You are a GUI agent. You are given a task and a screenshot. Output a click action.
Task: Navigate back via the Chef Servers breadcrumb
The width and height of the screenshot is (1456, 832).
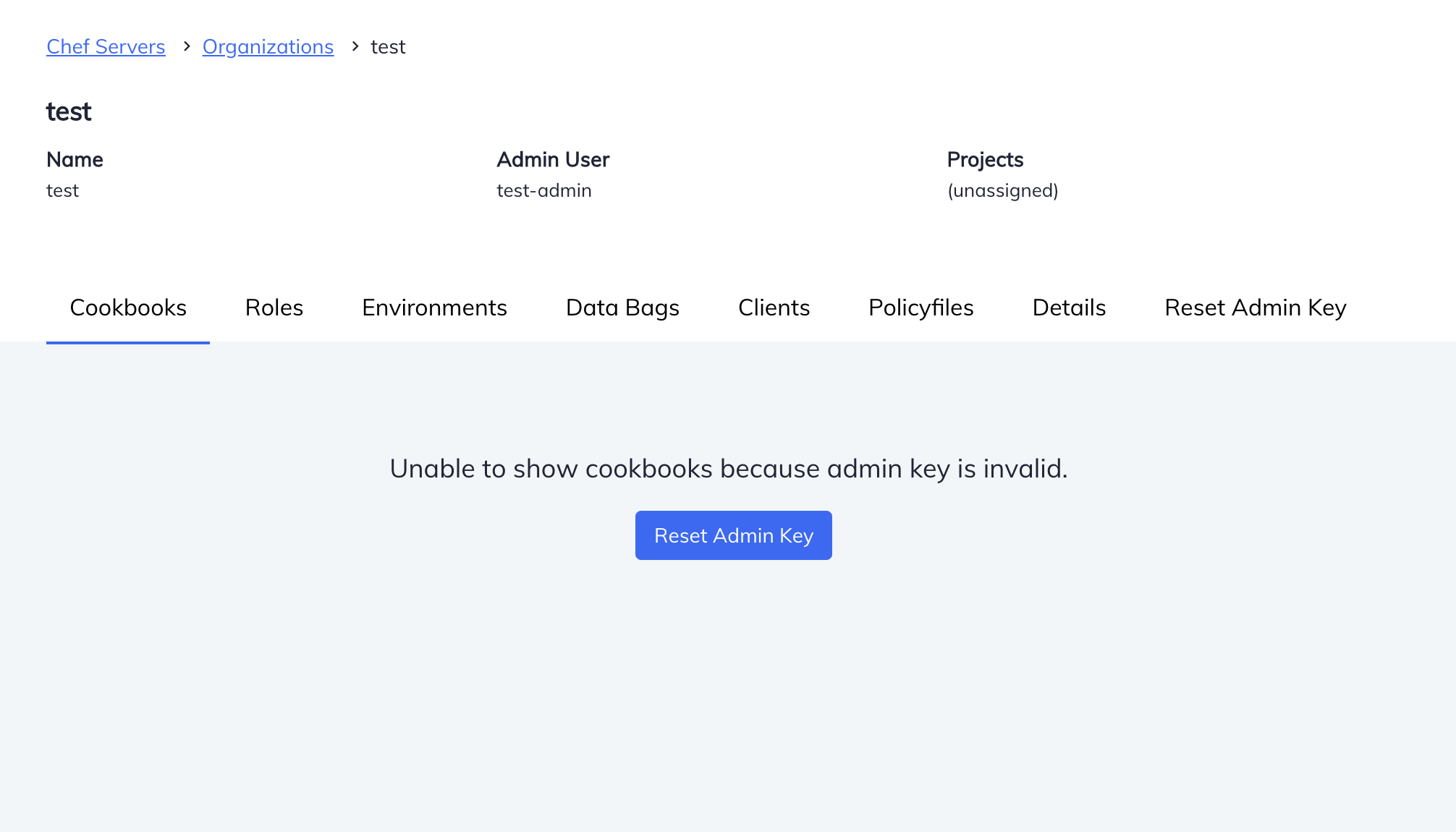tap(106, 46)
